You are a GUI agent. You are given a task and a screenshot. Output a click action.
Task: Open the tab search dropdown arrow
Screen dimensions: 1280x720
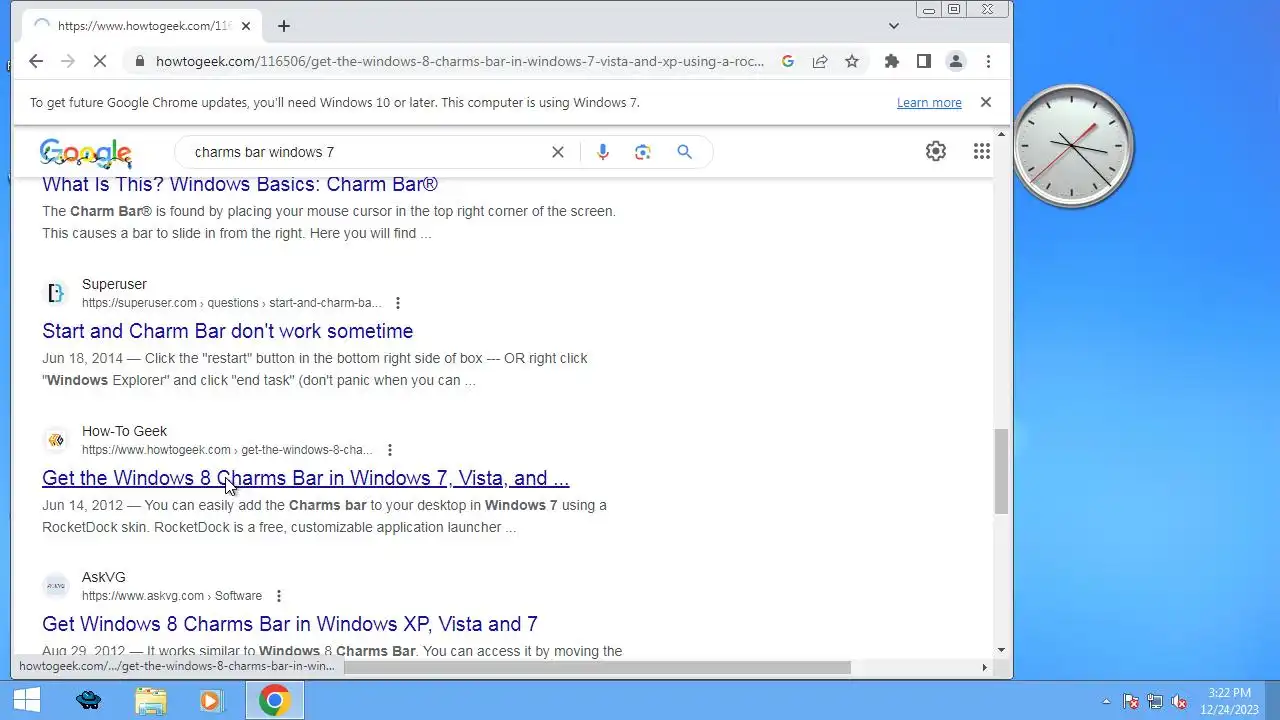coord(894,26)
